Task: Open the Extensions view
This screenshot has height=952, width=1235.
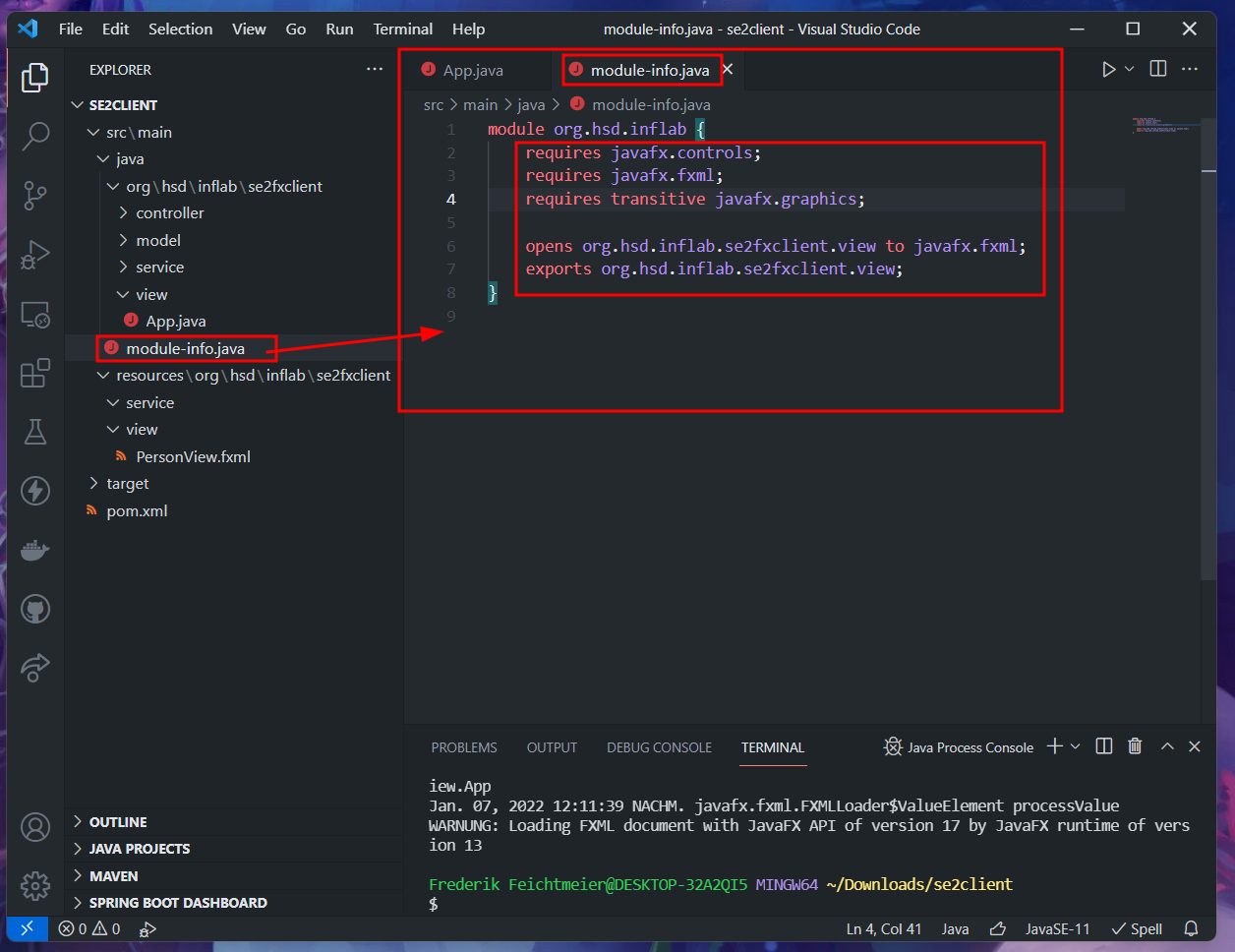Action: tap(35, 373)
